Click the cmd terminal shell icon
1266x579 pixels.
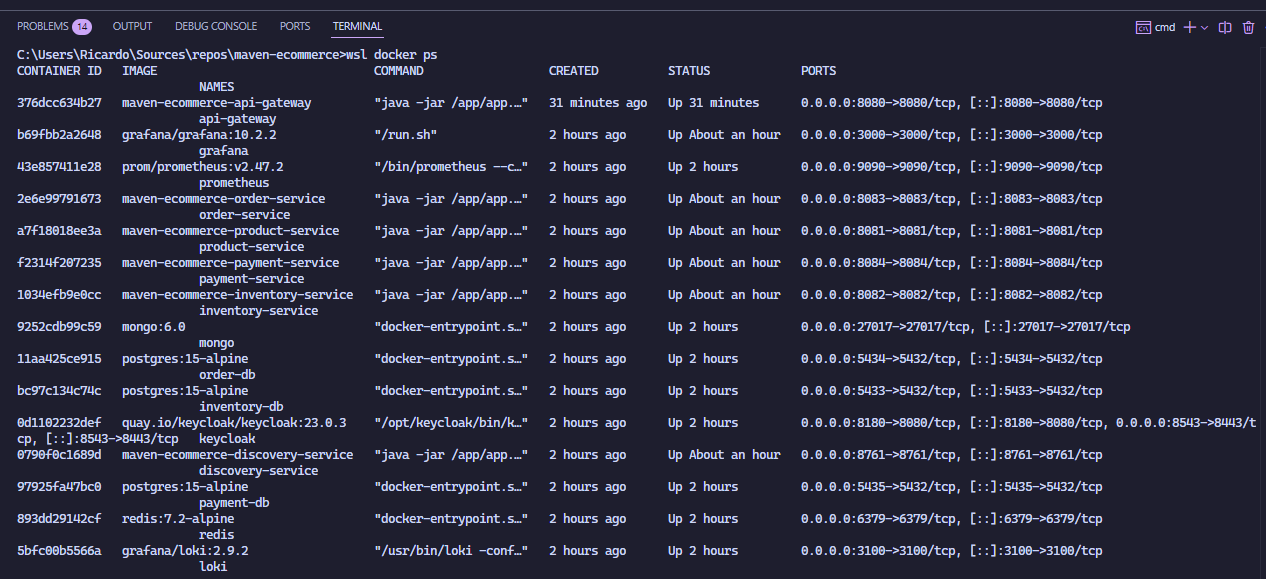coord(1143,27)
